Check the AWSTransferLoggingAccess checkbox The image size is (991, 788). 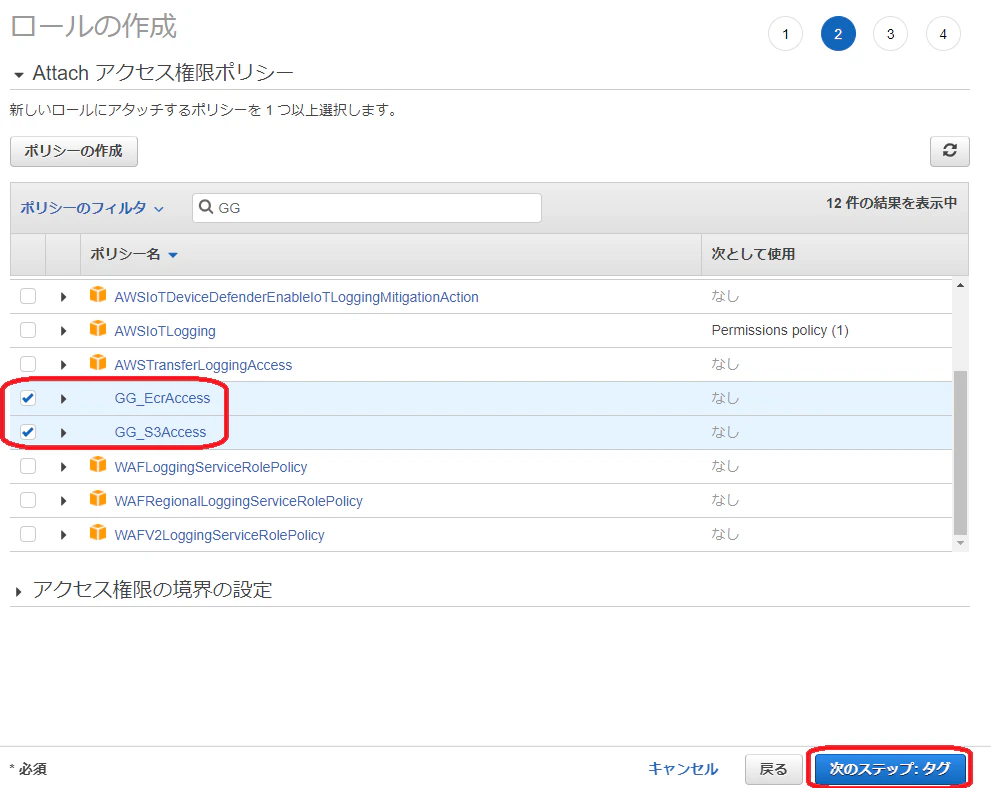(28, 364)
